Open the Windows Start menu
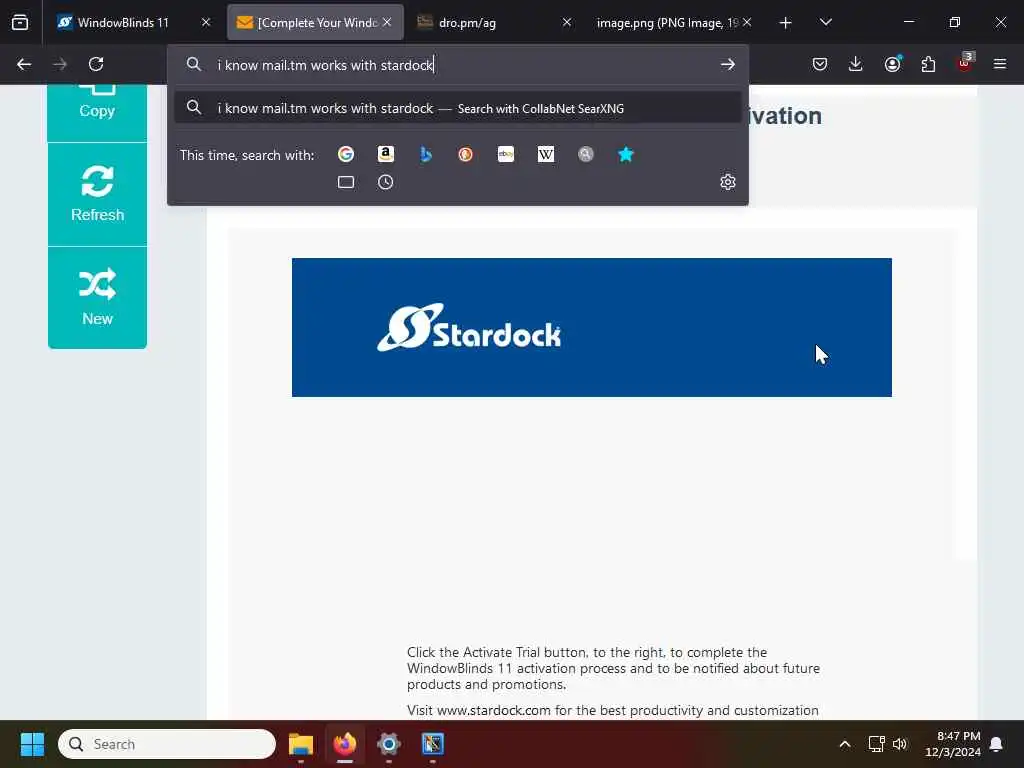This screenshot has width=1024, height=768. (32, 744)
